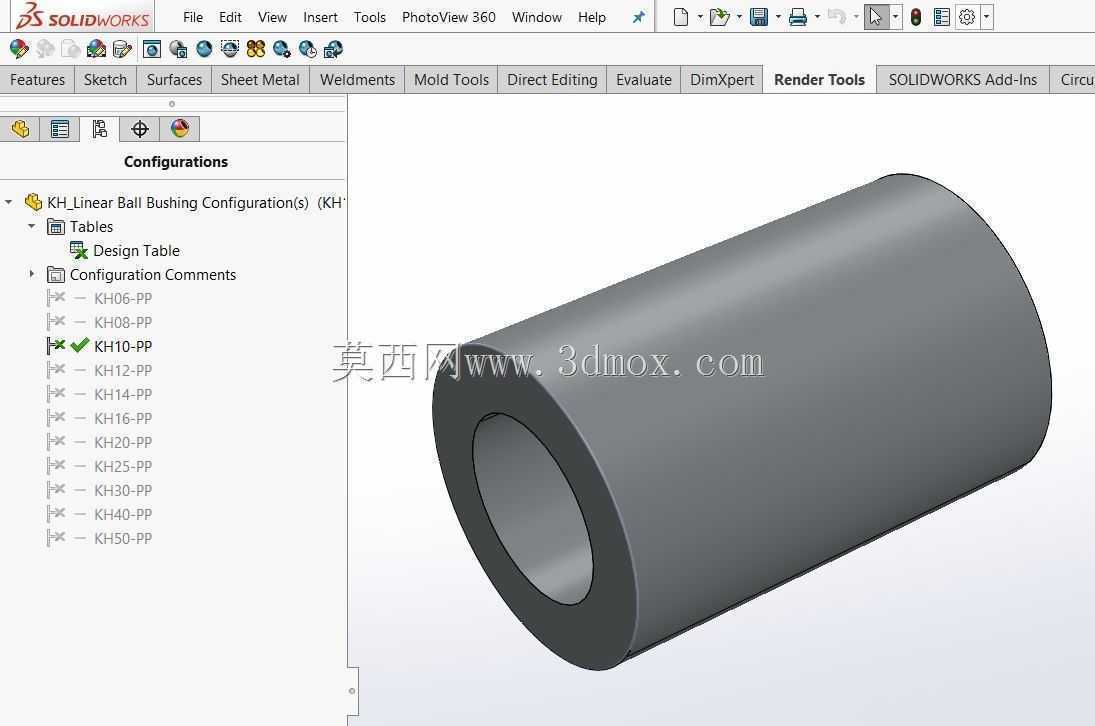
Task: Select the KH20-PP configuration
Action: 123,443
